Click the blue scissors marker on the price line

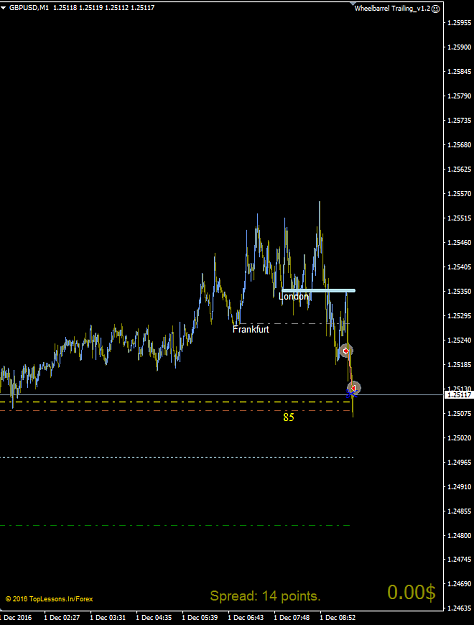click(350, 395)
